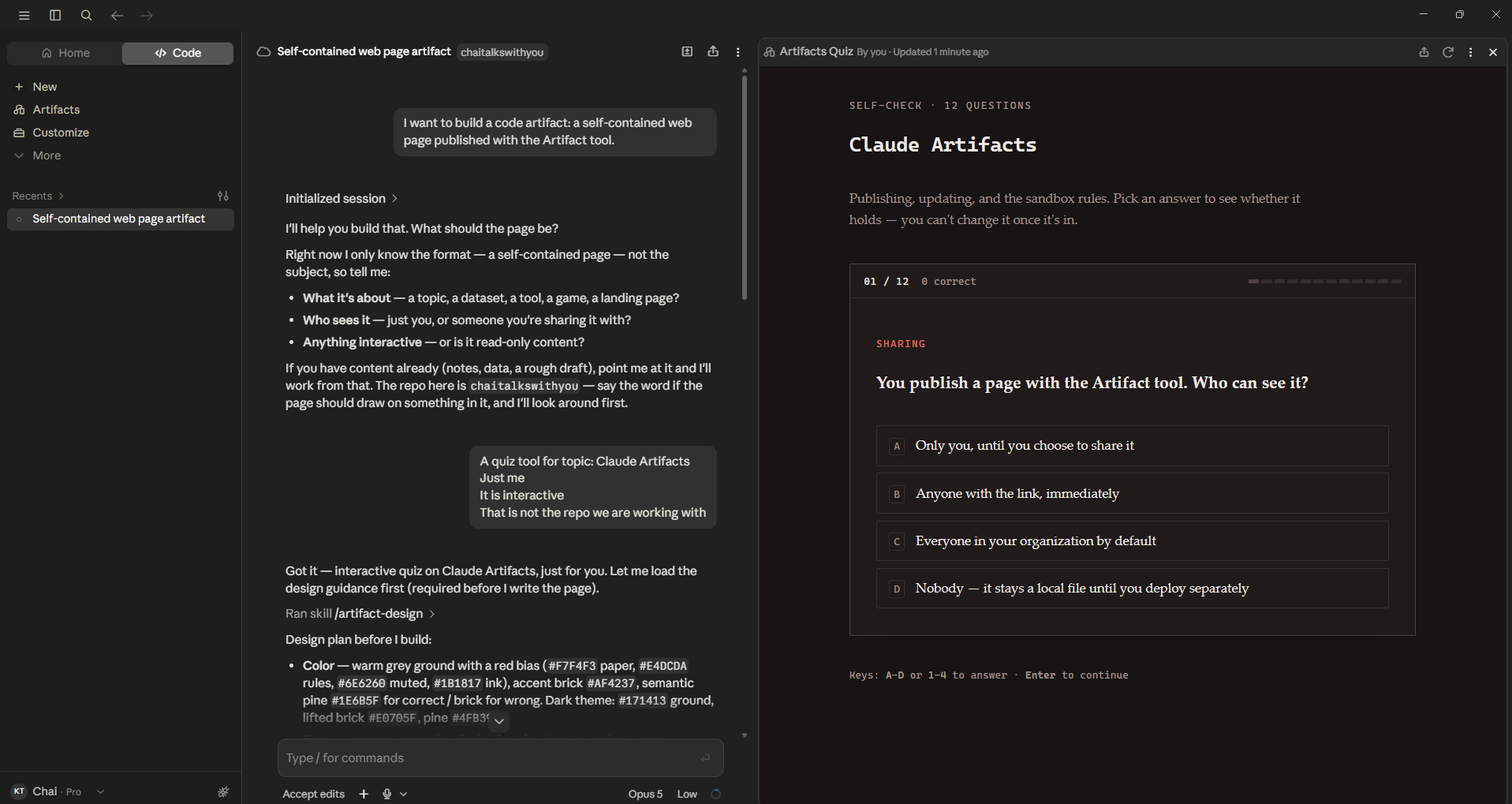Open the 'Accept edits' mode selector
The width and height of the screenshot is (1512, 804).
tap(313, 794)
